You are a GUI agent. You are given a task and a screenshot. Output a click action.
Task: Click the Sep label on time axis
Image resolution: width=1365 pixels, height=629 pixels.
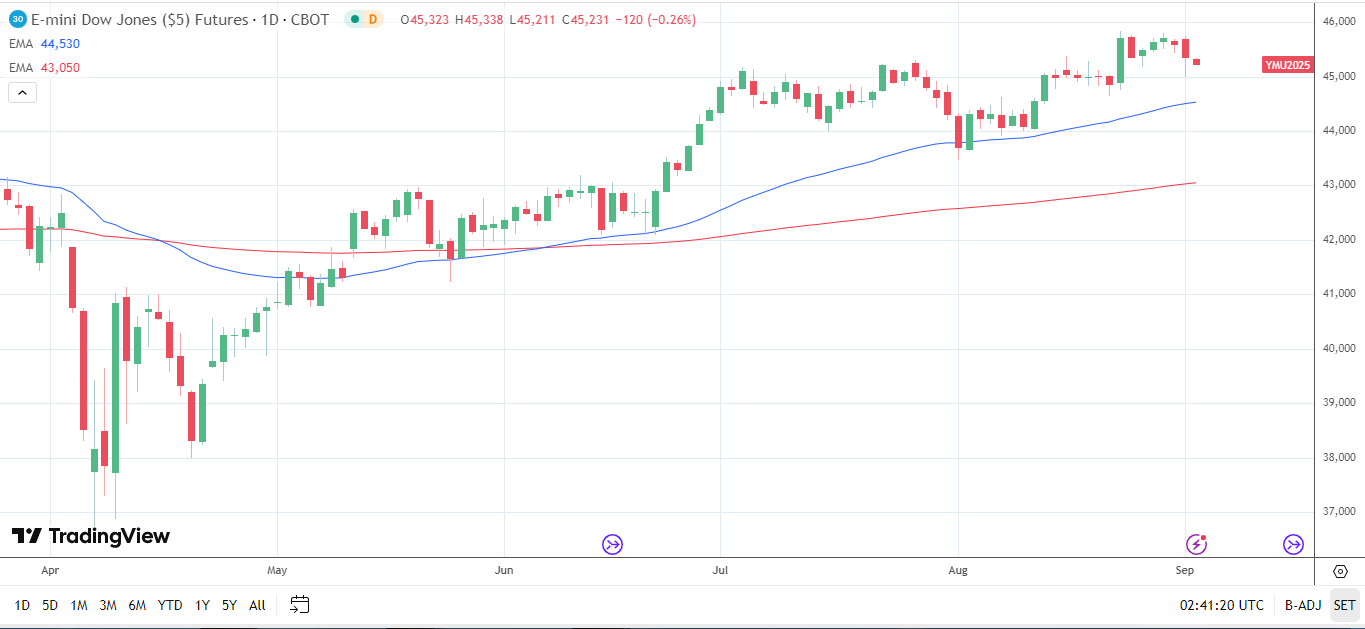pos(1186,571)
